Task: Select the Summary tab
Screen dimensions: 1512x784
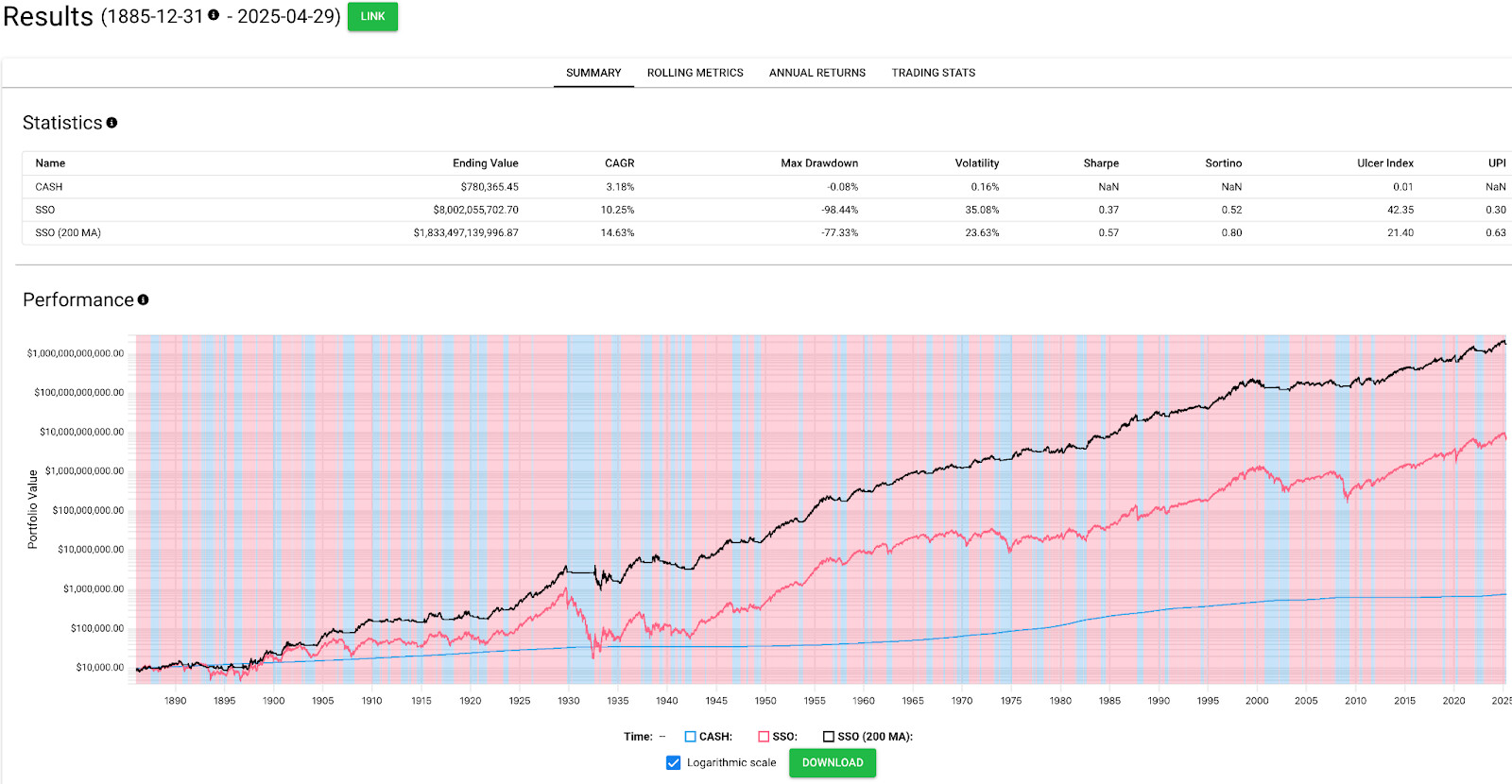Action: [x=593, y=73]
